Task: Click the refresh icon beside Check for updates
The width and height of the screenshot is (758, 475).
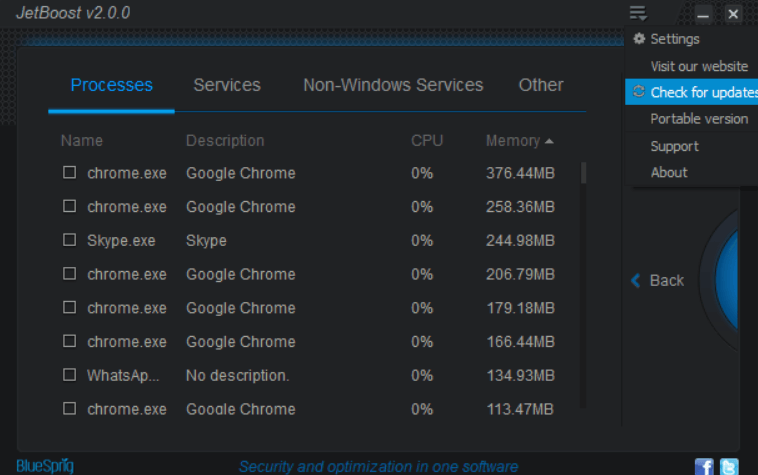Action: pyautogui.click(x=639, y=91)
